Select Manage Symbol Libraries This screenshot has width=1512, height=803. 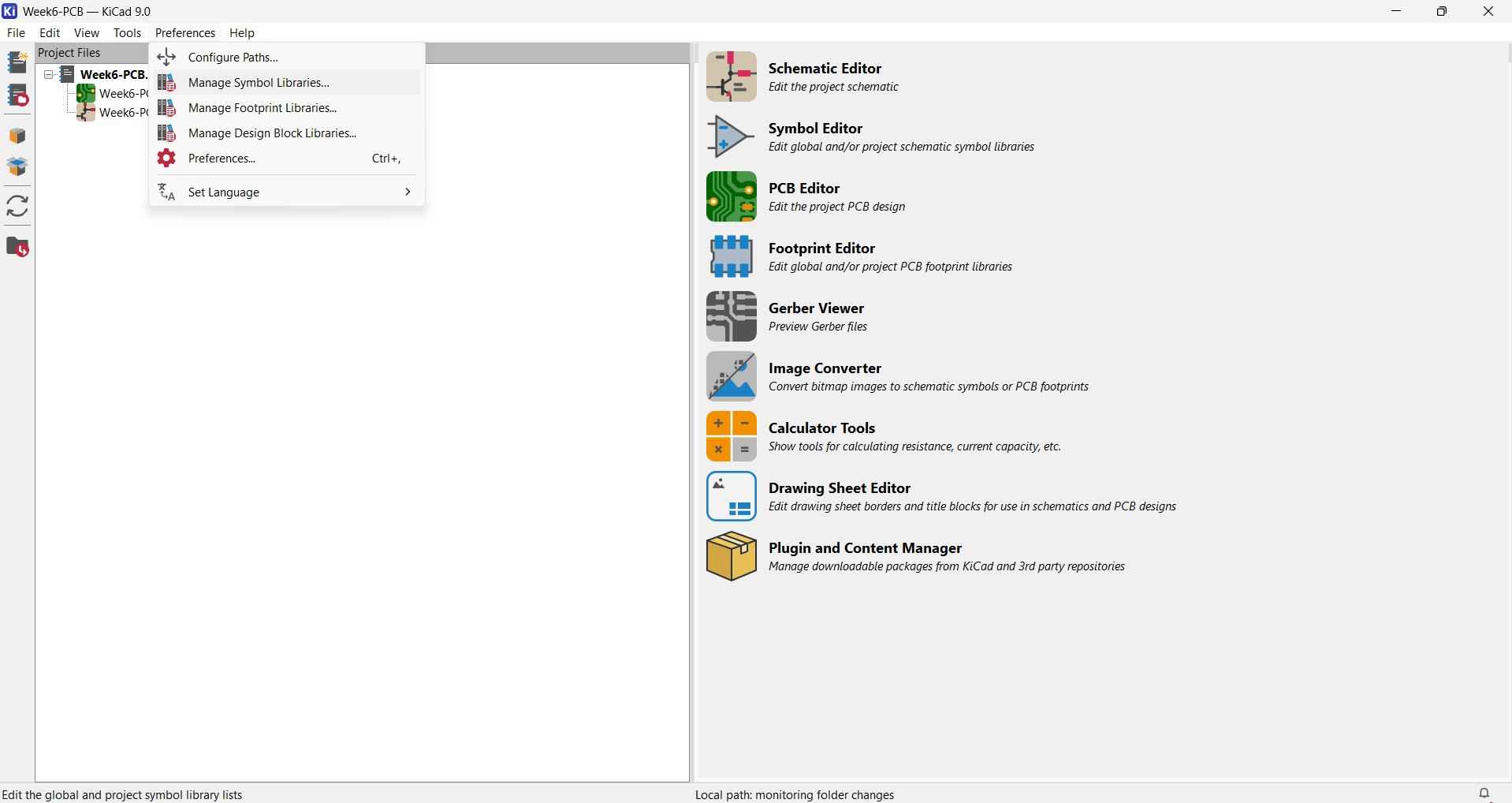260,82
